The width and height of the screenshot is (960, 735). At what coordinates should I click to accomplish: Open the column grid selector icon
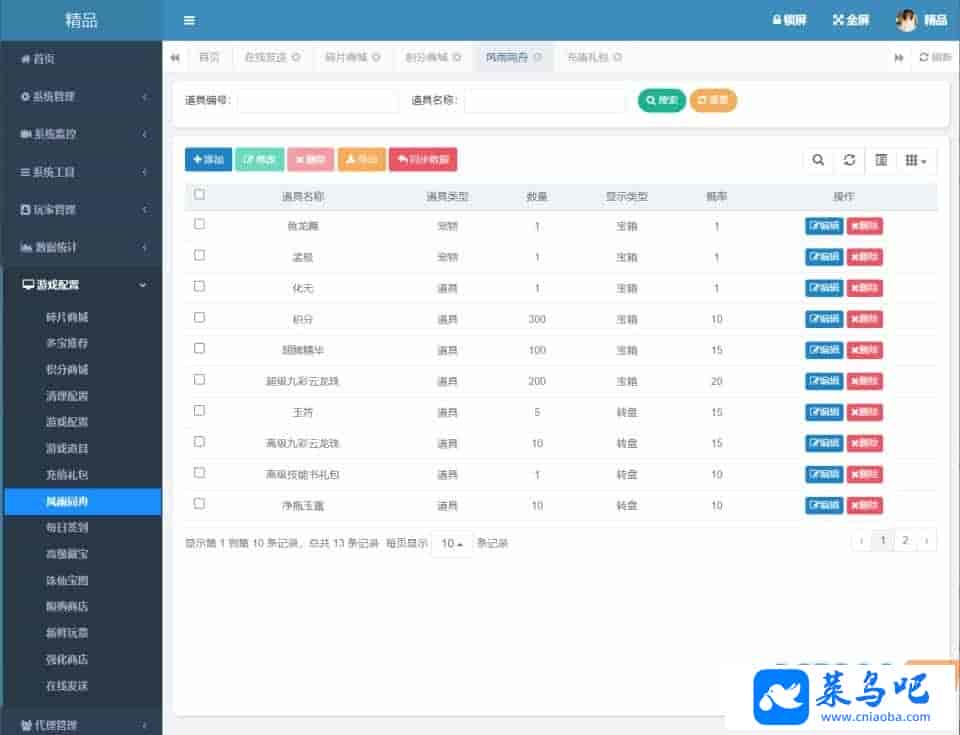[x=916, y=160]
